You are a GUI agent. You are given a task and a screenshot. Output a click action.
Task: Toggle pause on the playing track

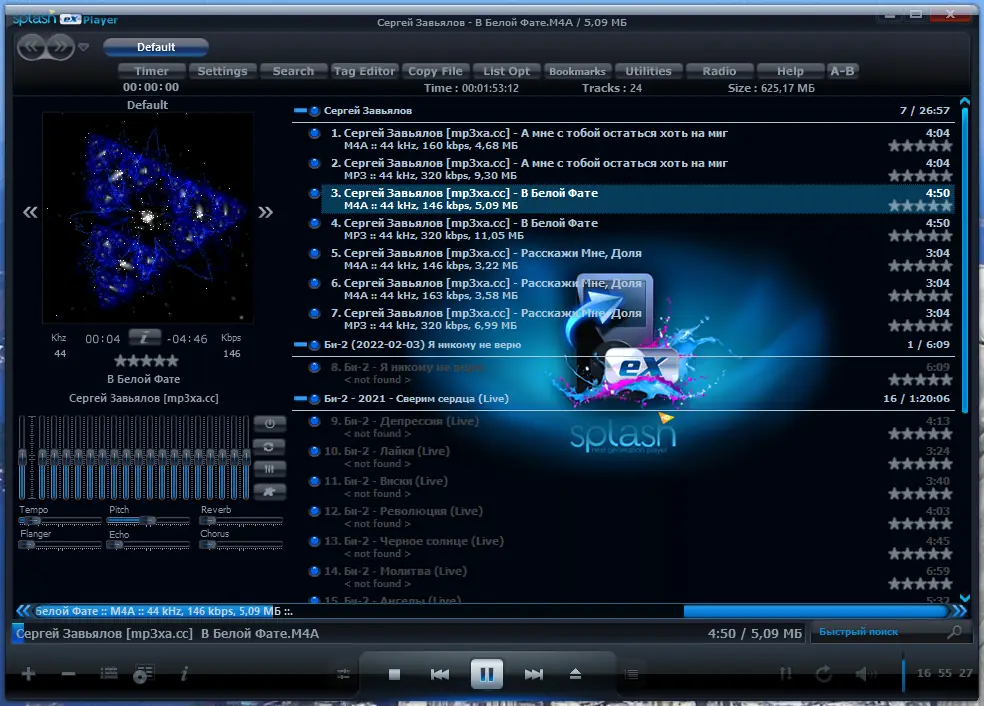coord(487,674)
